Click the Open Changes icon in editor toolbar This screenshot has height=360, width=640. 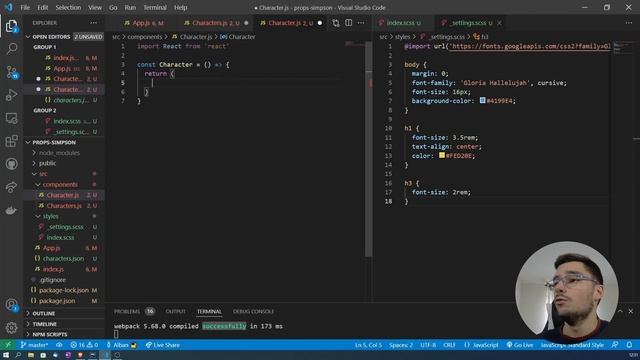[x=336, y=23]
